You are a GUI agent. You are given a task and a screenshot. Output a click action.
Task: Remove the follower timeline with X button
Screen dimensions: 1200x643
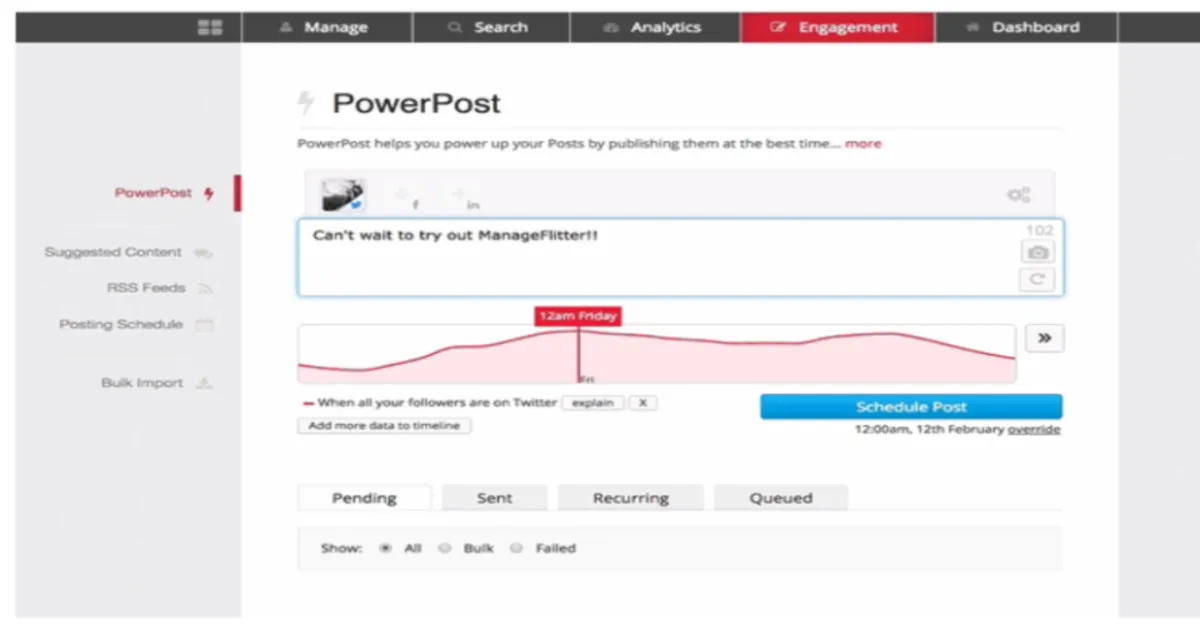(x=643, y=403)
